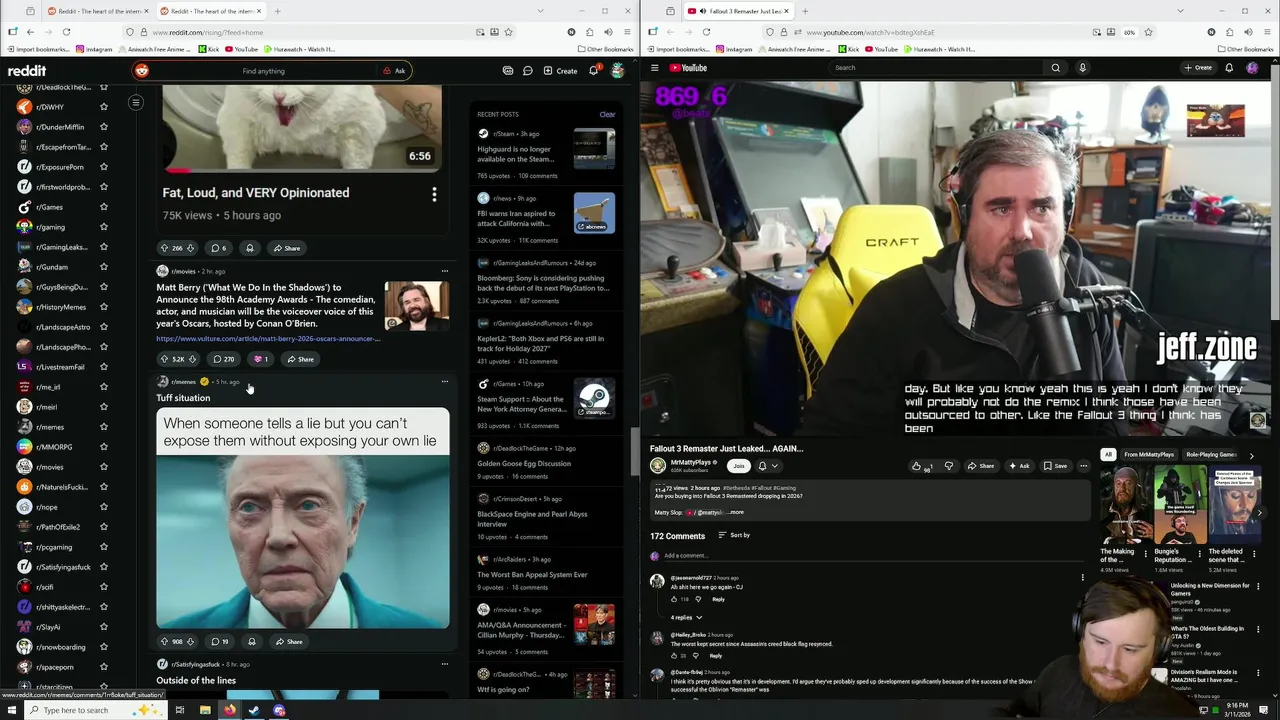Reload the Reddit browser page
This screenshot has width=1280, height=720.
[x=66, y=32]
